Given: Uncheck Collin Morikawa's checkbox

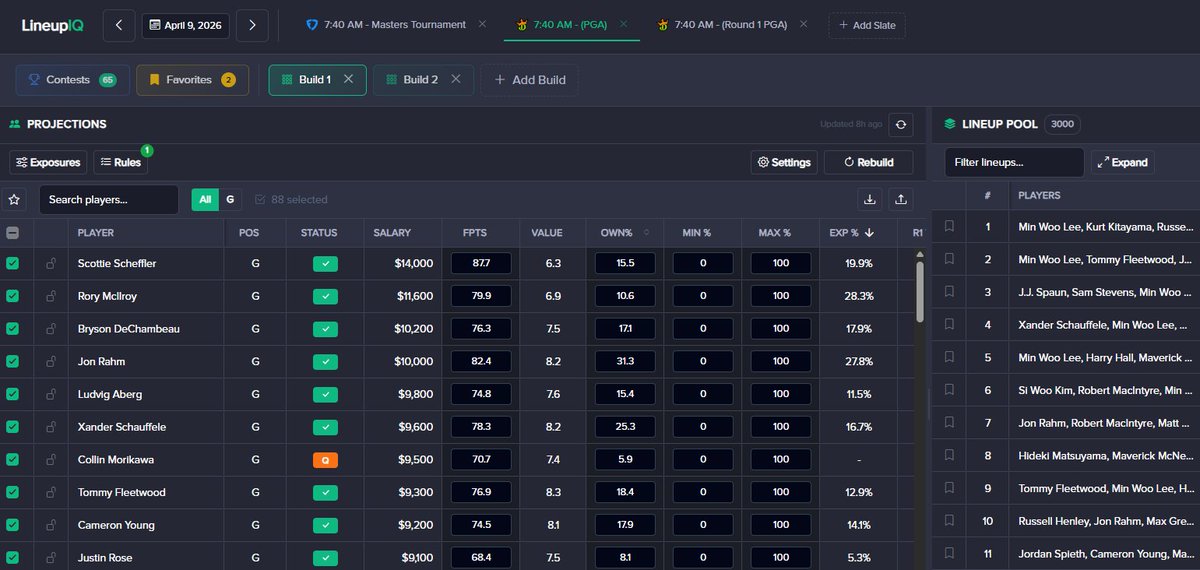Looking at the screenshot, I should pyautogui.click(x=12, y=460).
